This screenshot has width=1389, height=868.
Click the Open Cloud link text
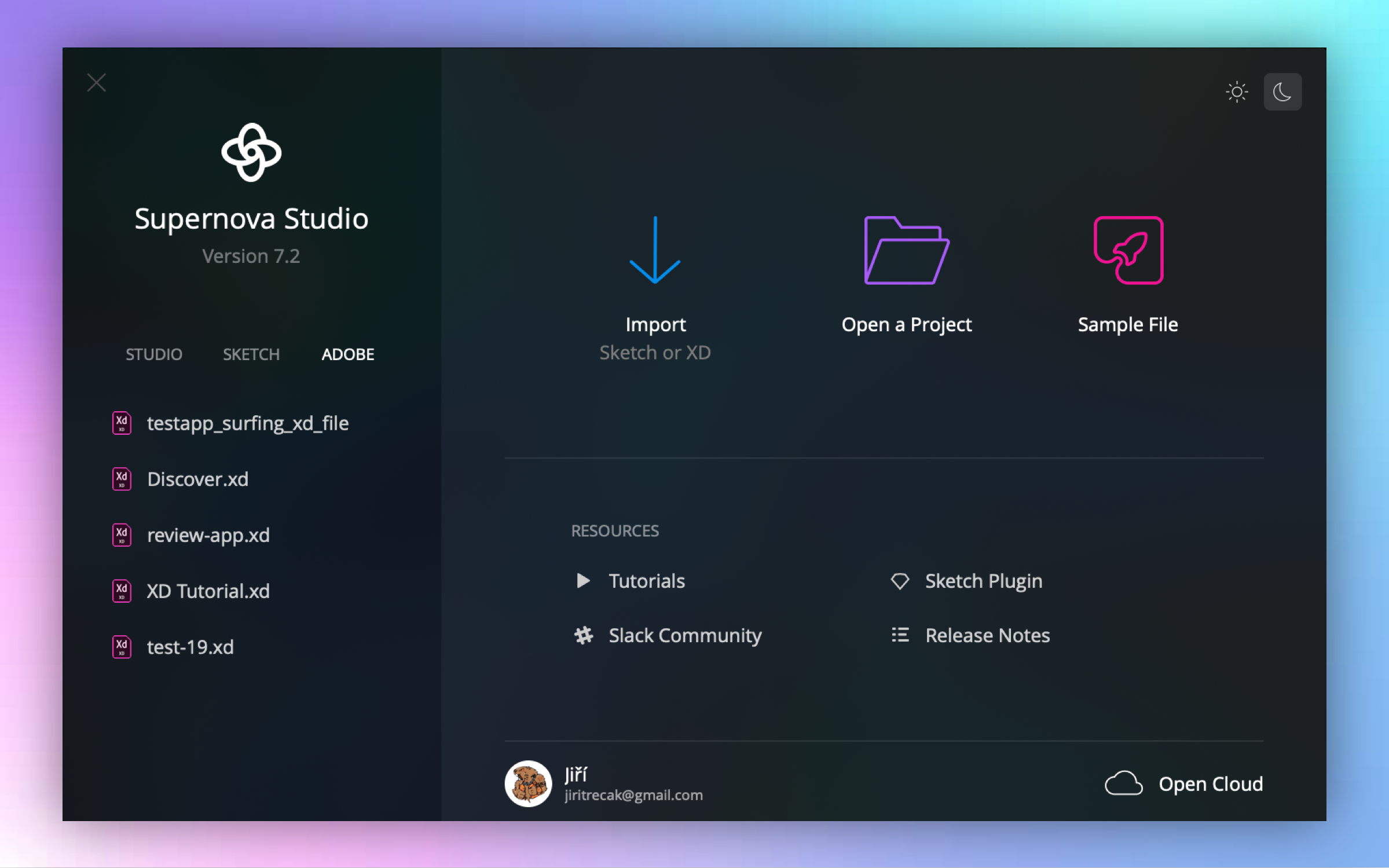pyautogui.click(x=1210, y=783)
